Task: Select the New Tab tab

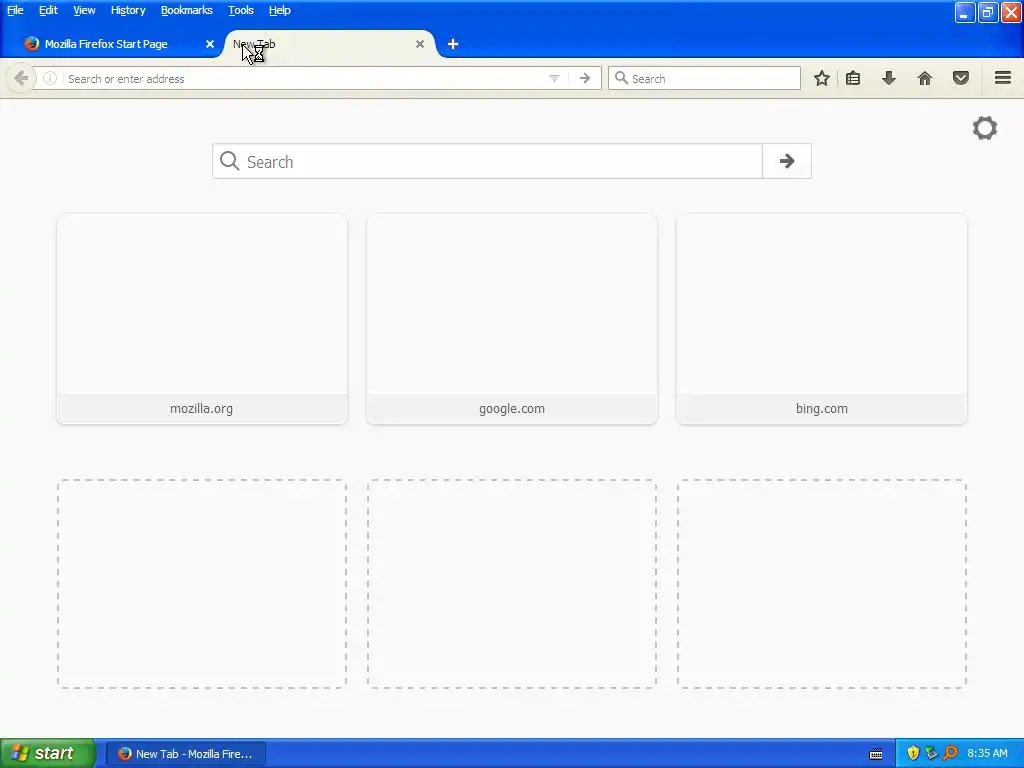Action: 330,44
